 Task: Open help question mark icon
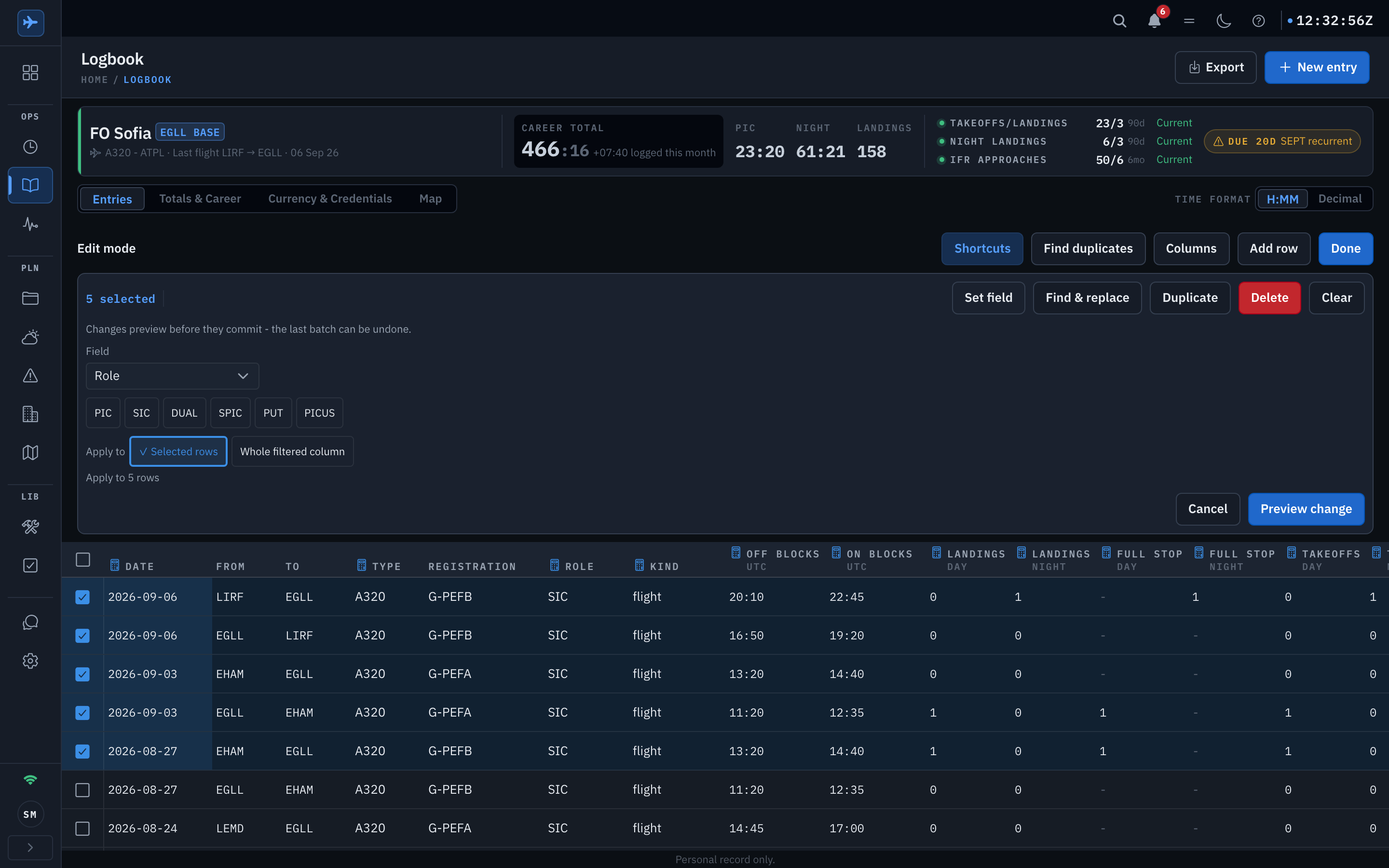[1259, 21]
